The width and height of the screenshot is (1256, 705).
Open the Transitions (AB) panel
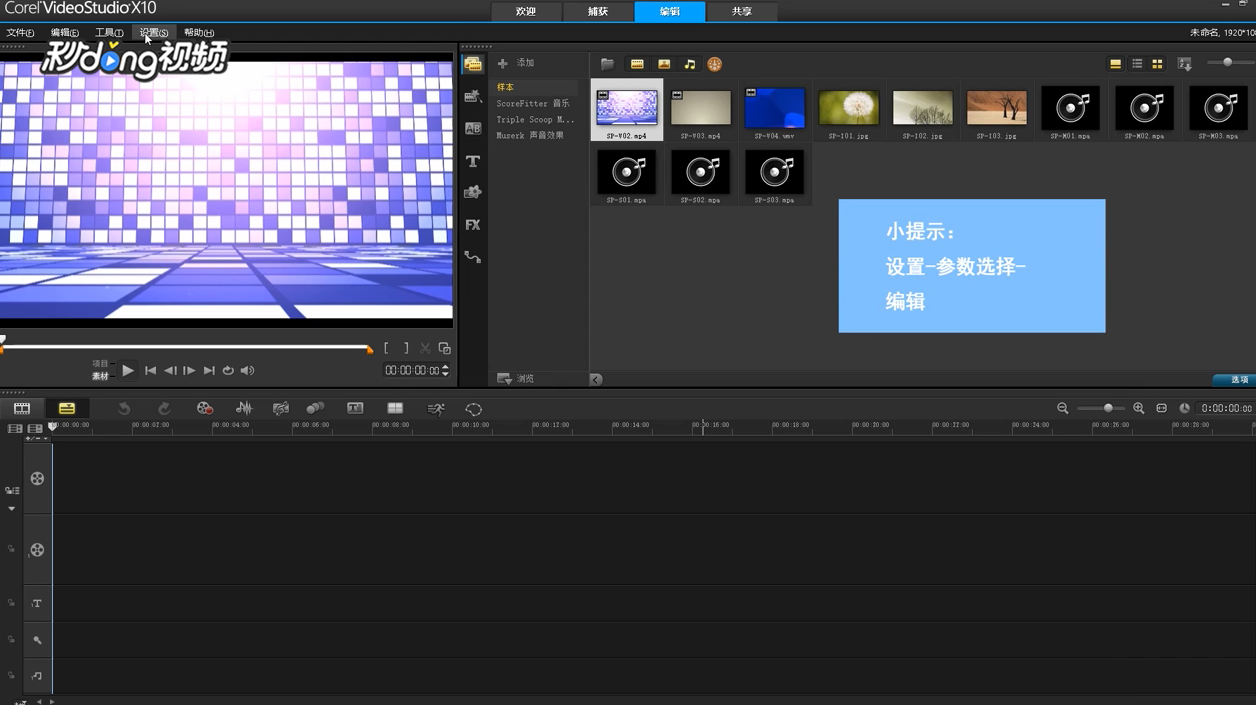point(473,129)
